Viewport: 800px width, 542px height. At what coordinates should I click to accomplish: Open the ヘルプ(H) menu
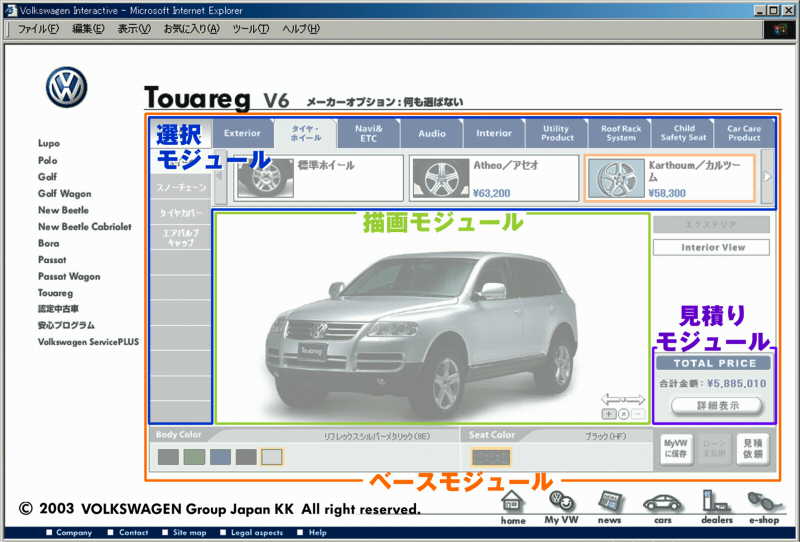coord(301,29)
